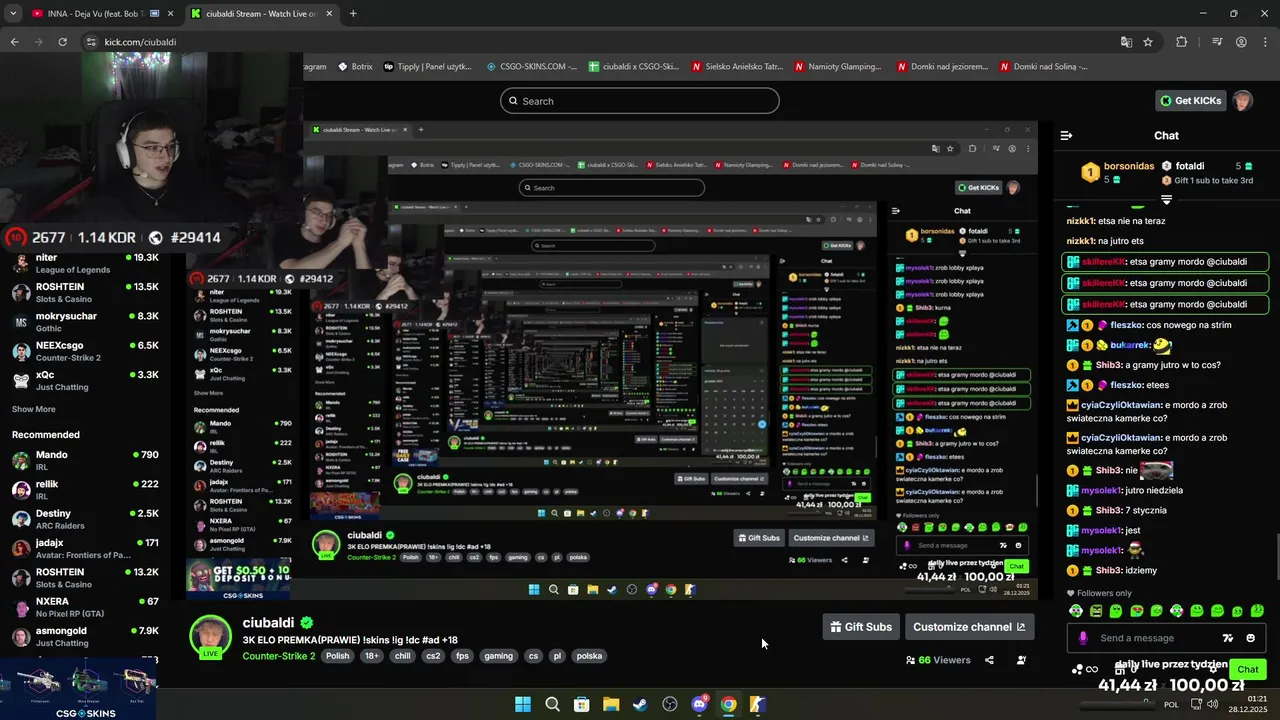Click username Shib3 on the idziemy message

(x=1108, y=570)
